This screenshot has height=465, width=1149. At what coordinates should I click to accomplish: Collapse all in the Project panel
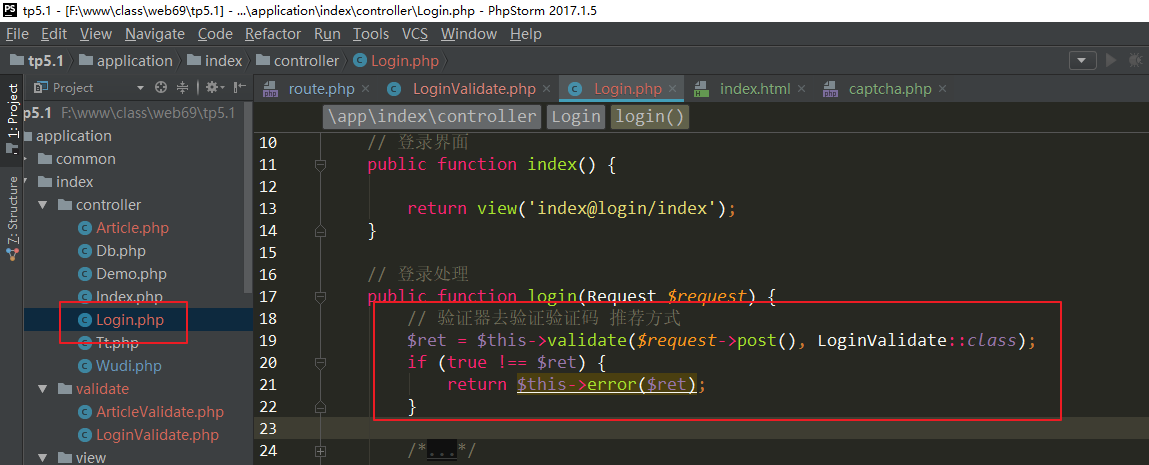183,88
